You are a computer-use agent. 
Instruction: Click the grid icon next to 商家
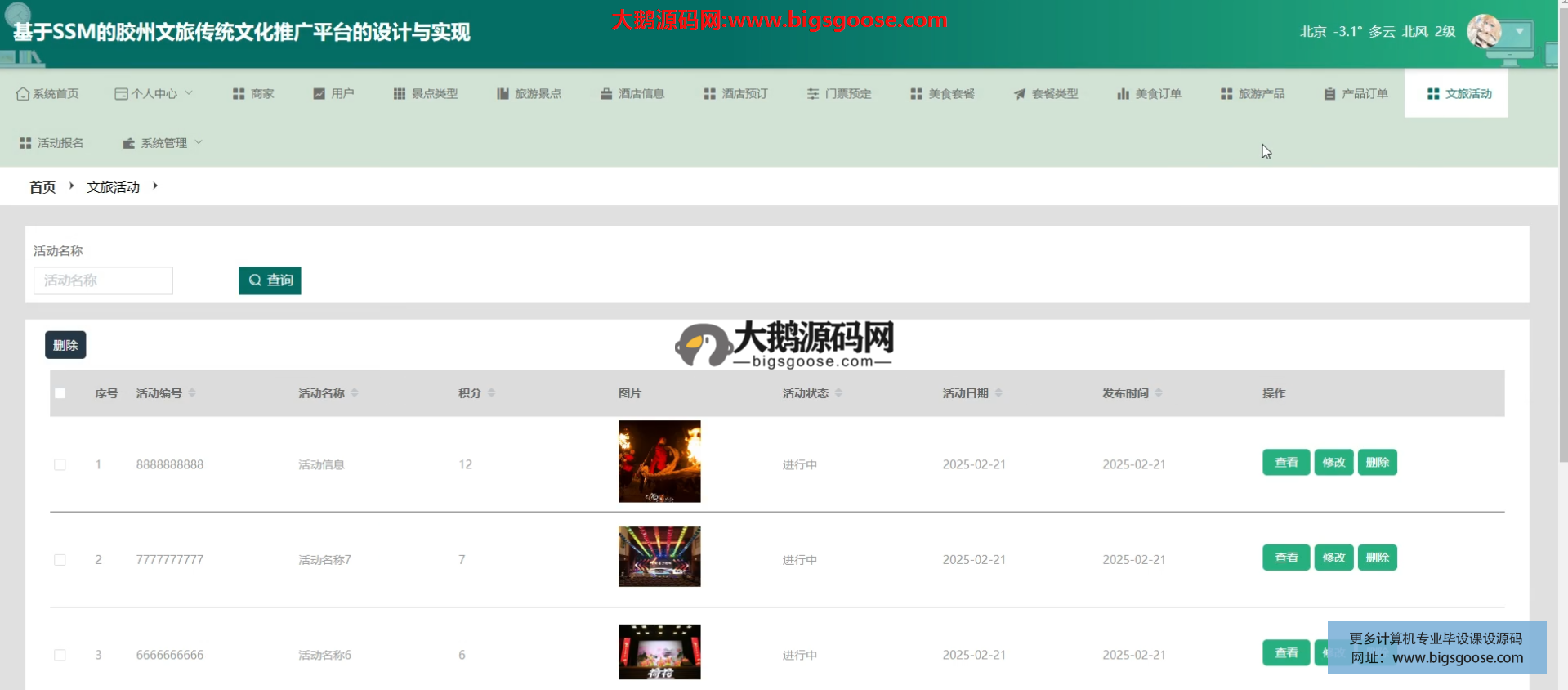[239, 94]
